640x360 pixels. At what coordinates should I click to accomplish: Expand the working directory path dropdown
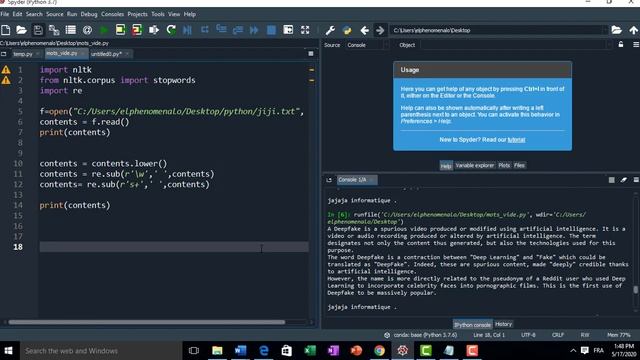[x=605, y=30]
